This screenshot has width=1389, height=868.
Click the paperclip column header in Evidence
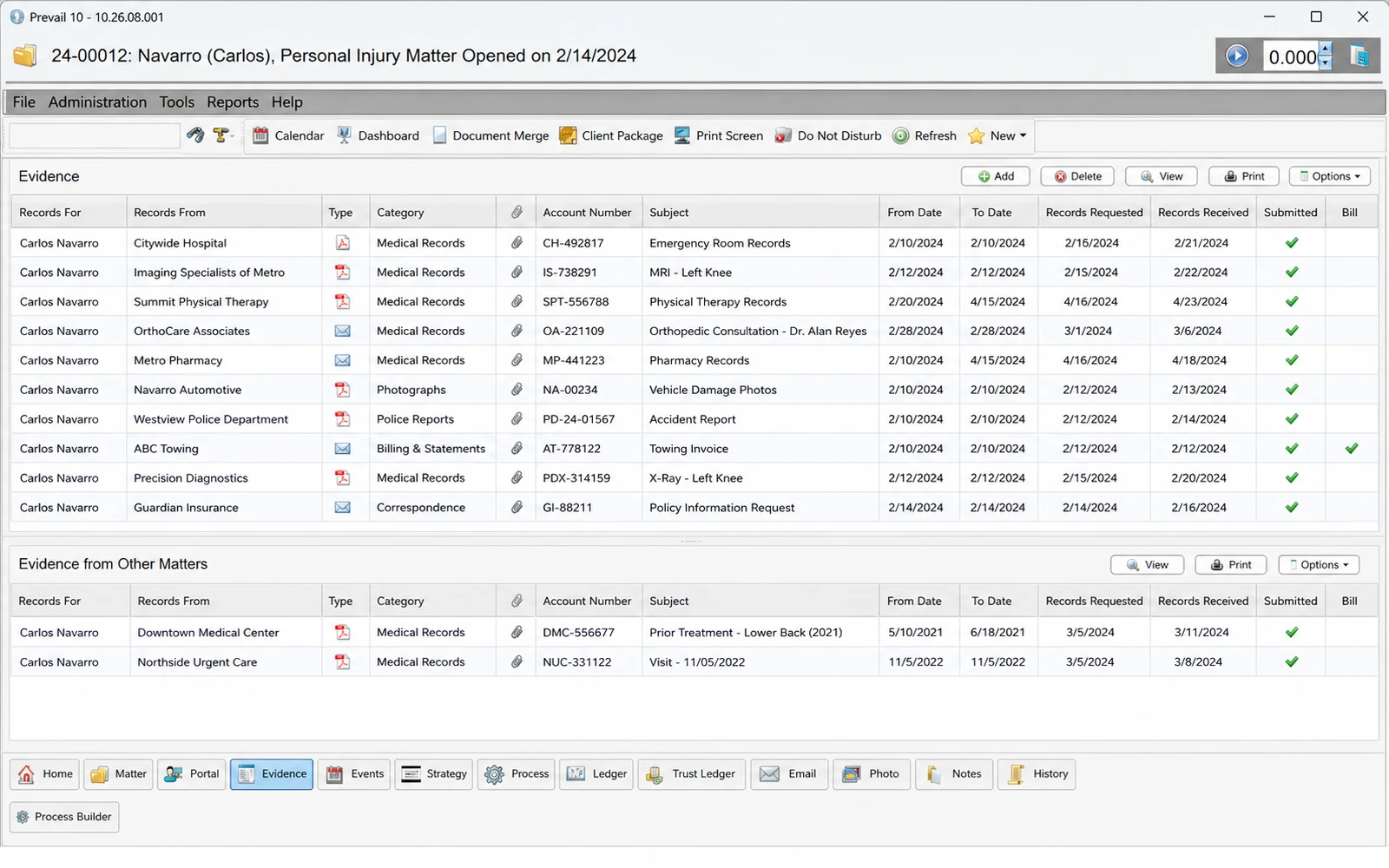517,213
